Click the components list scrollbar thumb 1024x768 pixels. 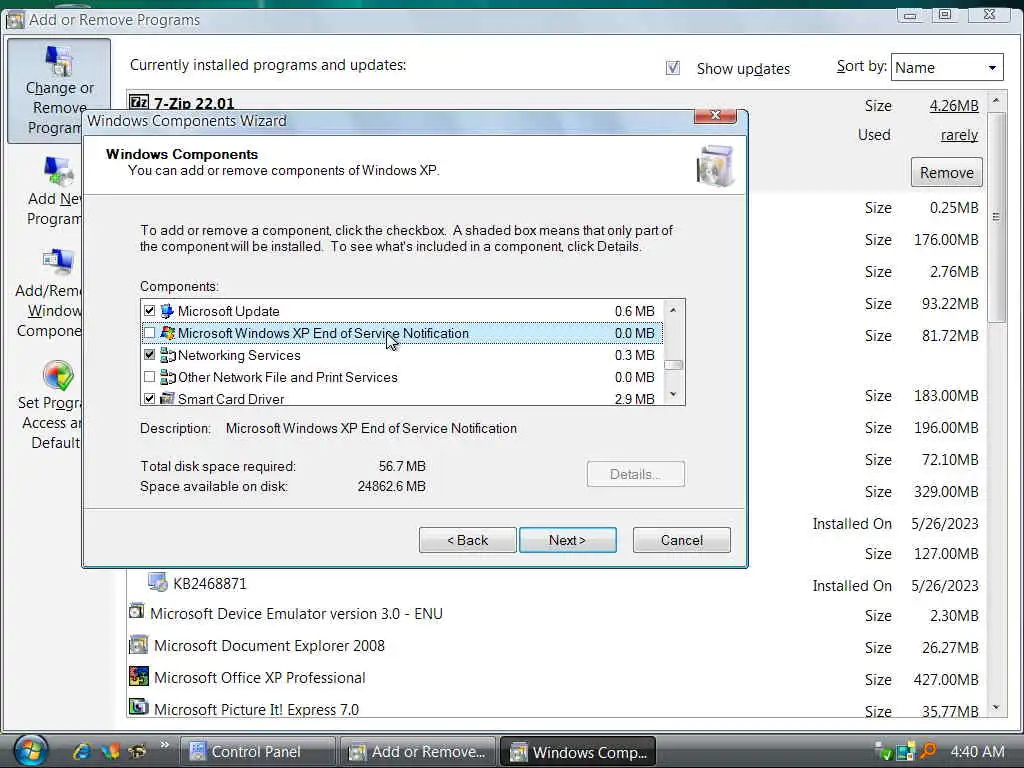pos(673,365)
